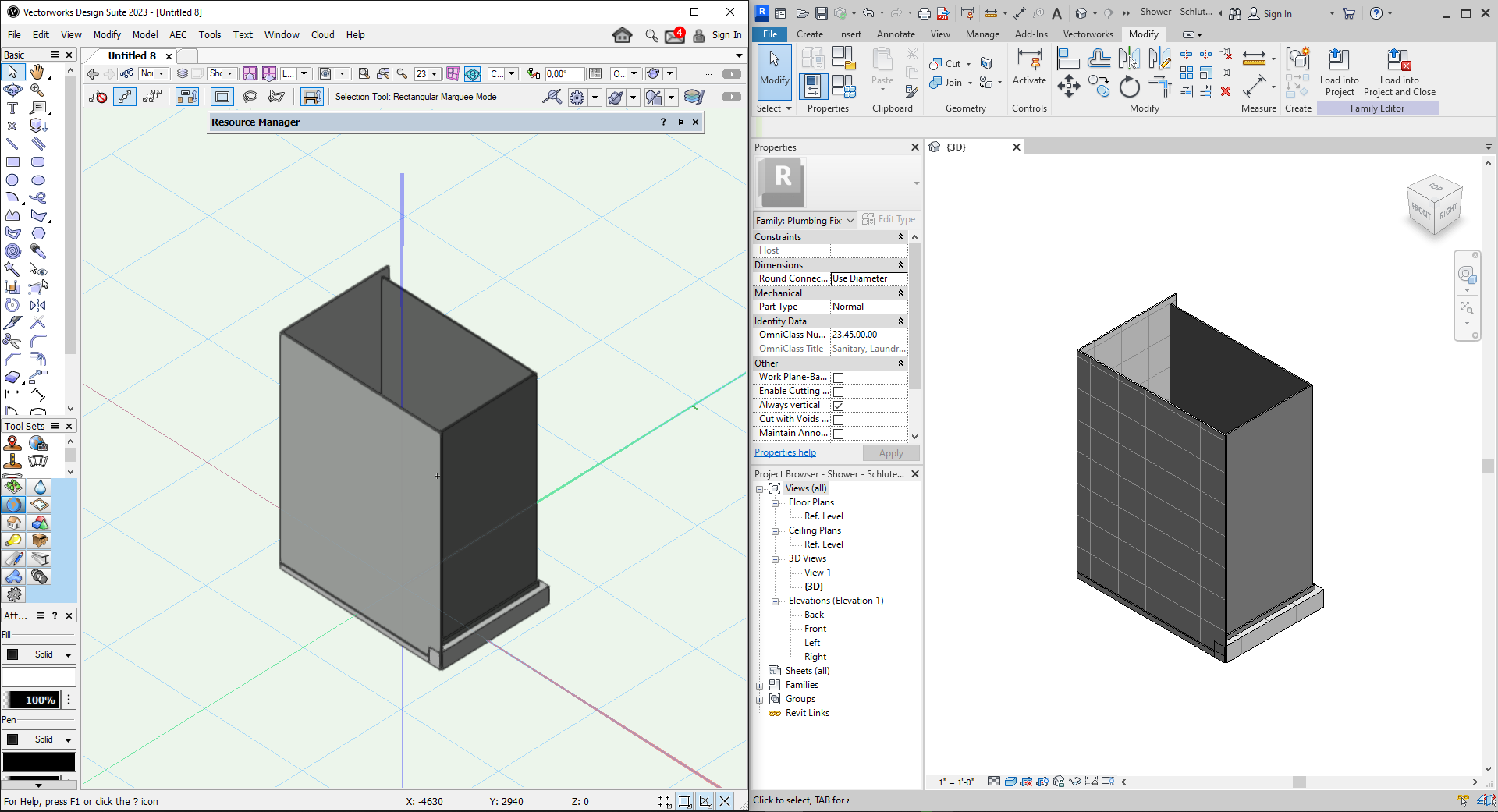The width and height of the screenshot is (1498, 812).
Task: Select the Text tool in Basic palette
Action: pyautogui.click(x=12, y=108)
